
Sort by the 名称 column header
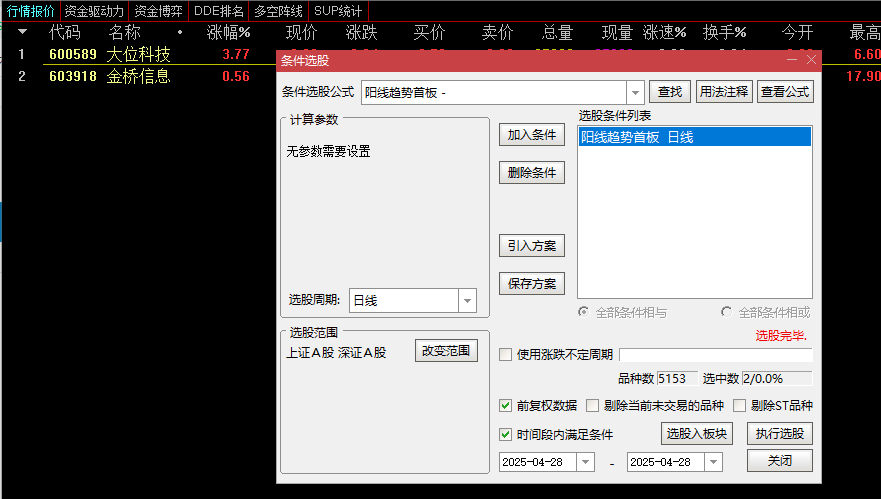[x=124, y=33]
